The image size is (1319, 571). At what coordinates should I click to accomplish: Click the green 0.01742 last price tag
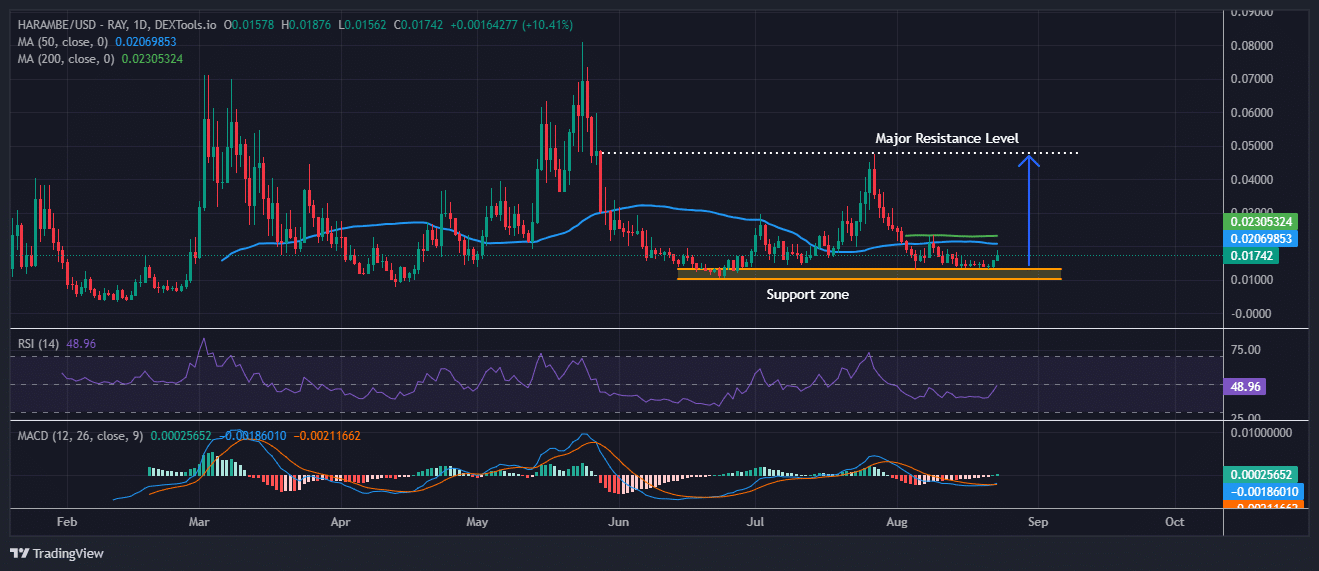click(1251, 256)
